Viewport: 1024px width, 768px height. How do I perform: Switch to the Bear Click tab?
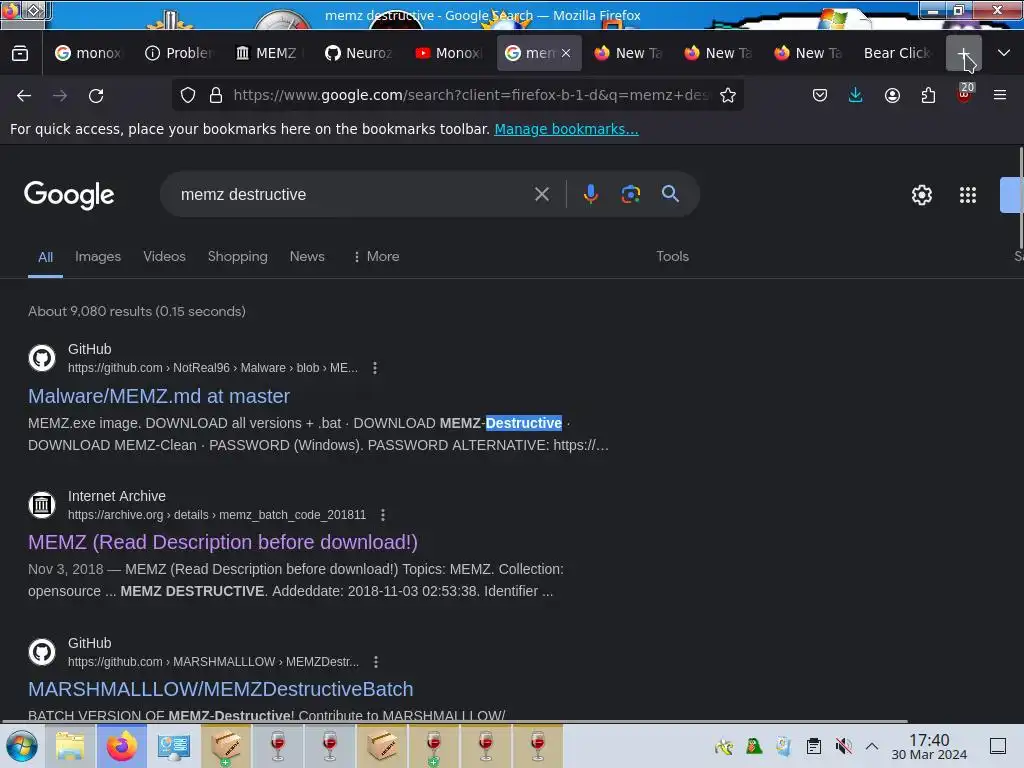coord(899,53)
